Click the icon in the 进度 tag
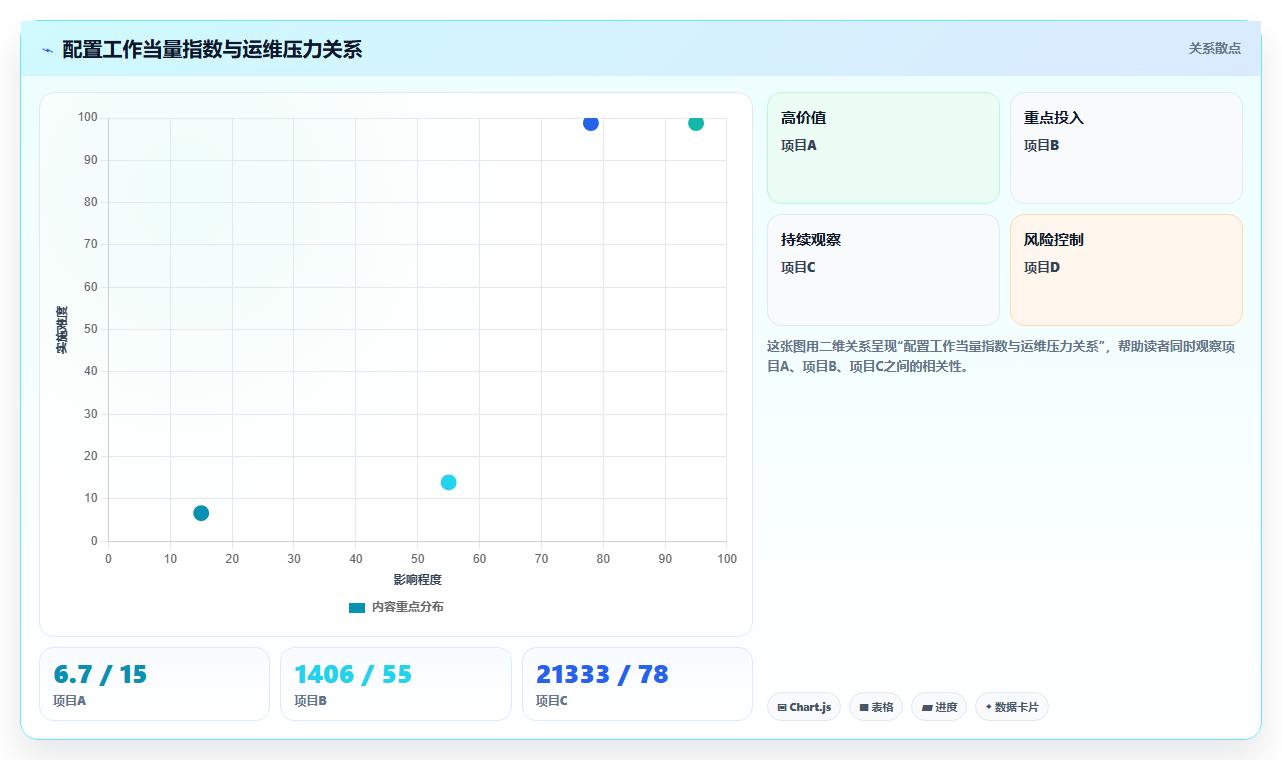Image resolution: width=1282 pixels, height=760 pixels. click(x=927, y=707)
